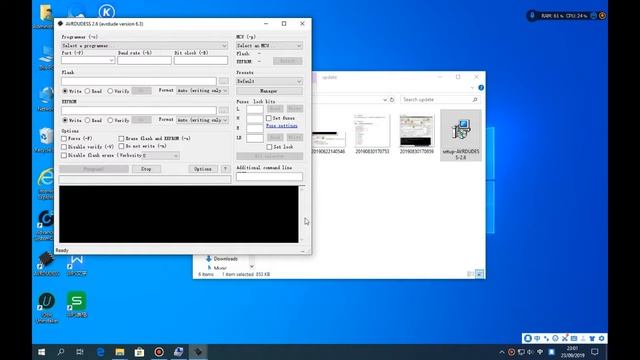640x360 pixels.
Task: Open Task View from the taskbar
Action: click(80, 352)
